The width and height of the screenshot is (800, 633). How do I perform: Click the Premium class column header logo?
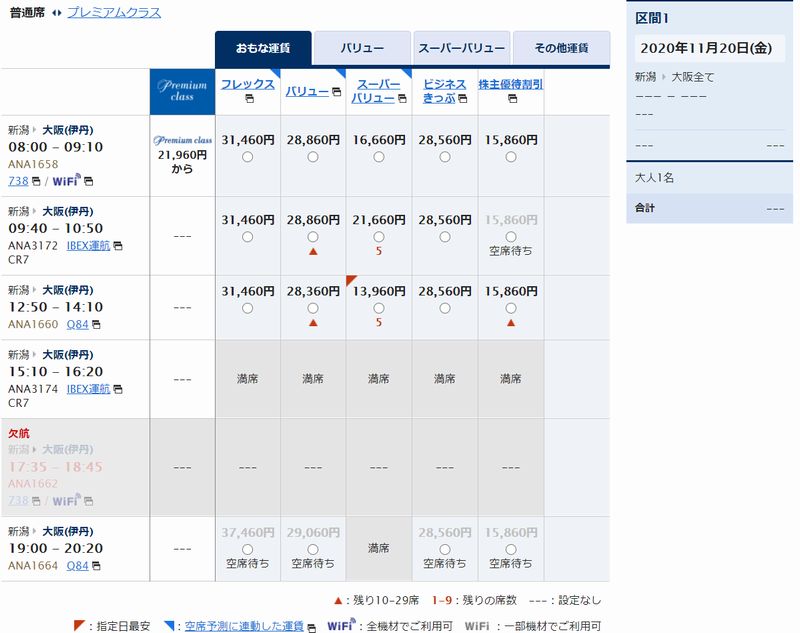point(182,92)
